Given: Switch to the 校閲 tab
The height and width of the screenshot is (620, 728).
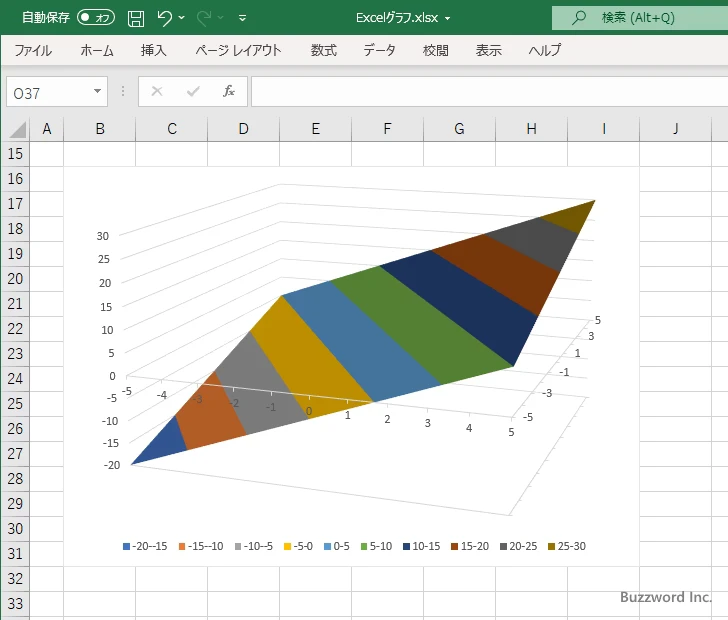Looking at the screenshot, I should click(x=436, y=50).
